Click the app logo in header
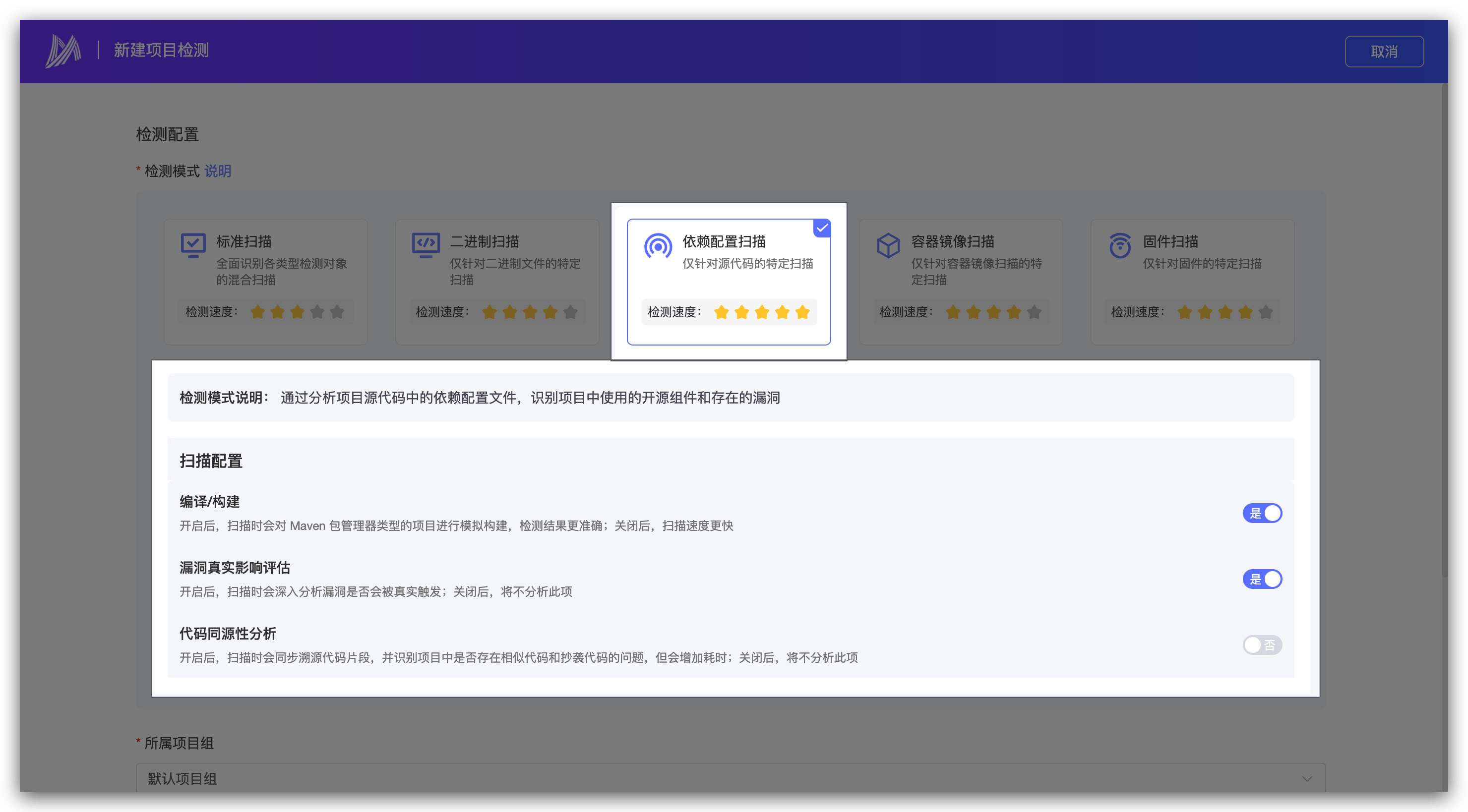The height and width of the screenshot is (812, 1468). pos(62,51)
